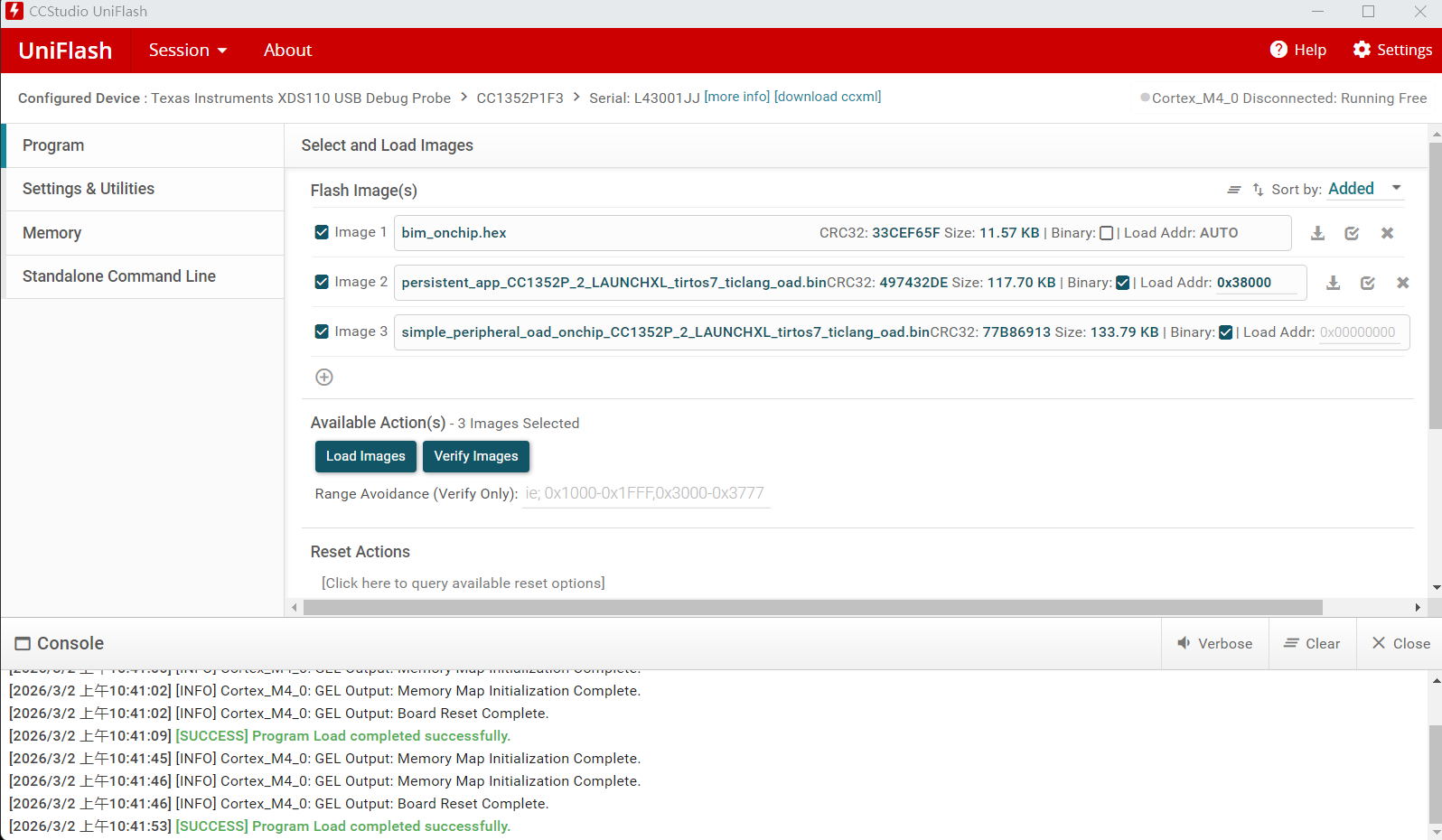Click the Load Images button
Screen dimensions: 1442x840
pos(366,456)
